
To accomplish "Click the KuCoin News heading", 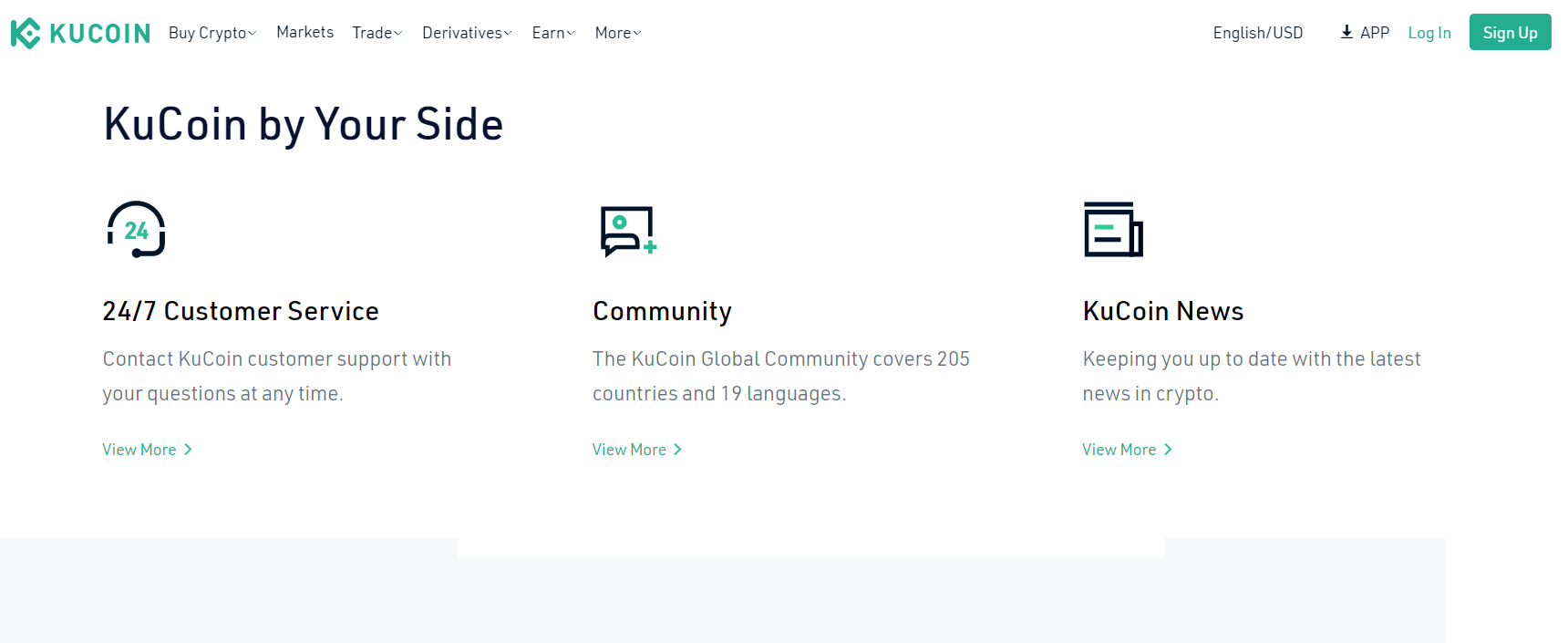I will (x=1163, y=311).
